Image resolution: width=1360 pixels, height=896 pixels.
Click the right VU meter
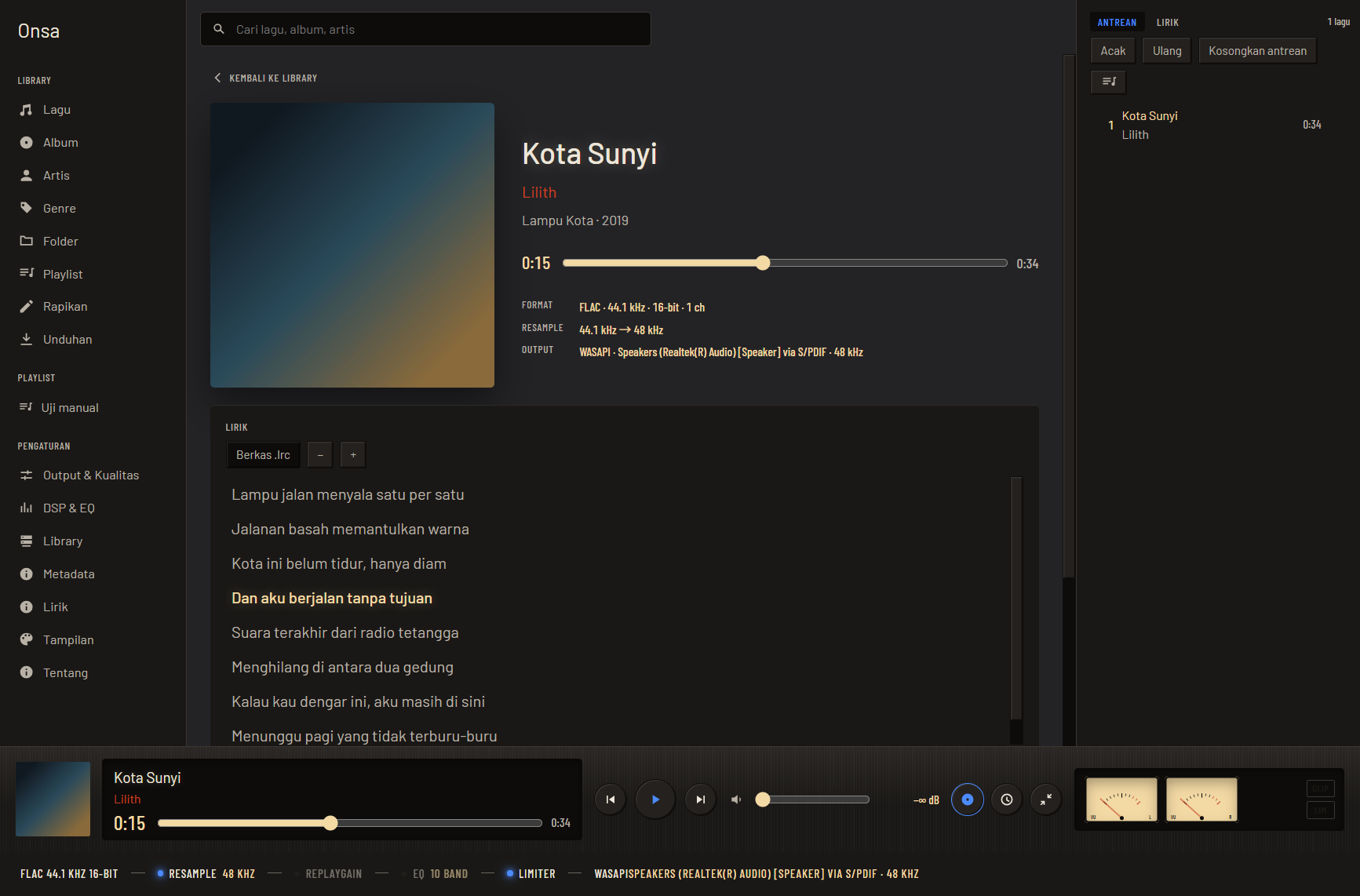point(1201,799)
